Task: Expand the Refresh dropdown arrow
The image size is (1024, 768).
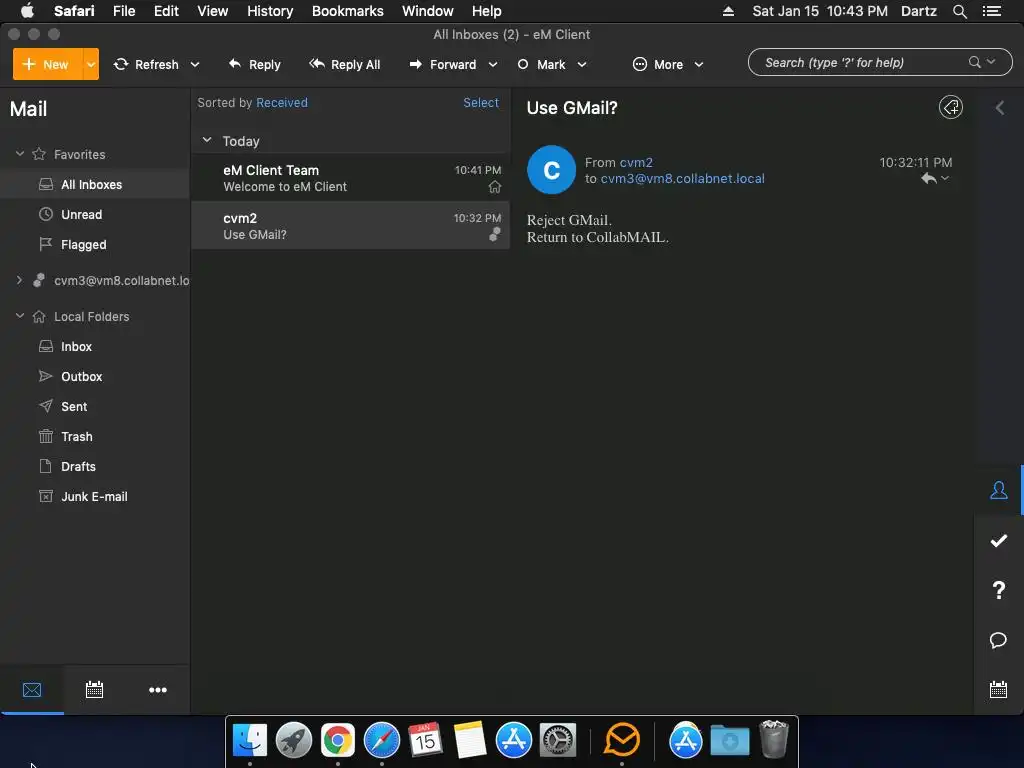Action: click(x=195, y=64)
